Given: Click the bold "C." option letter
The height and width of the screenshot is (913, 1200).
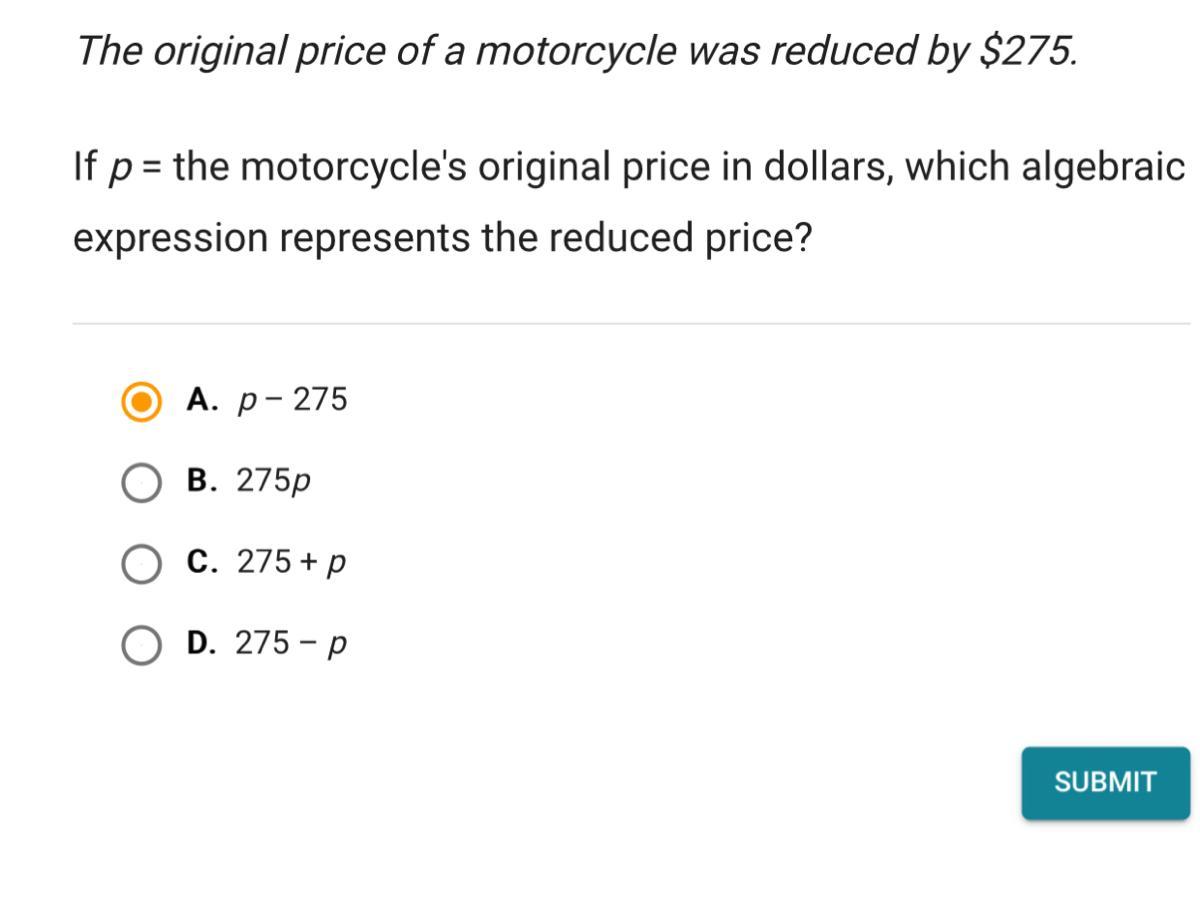Looking at the screenshot, I should click(x=203, y=562).
